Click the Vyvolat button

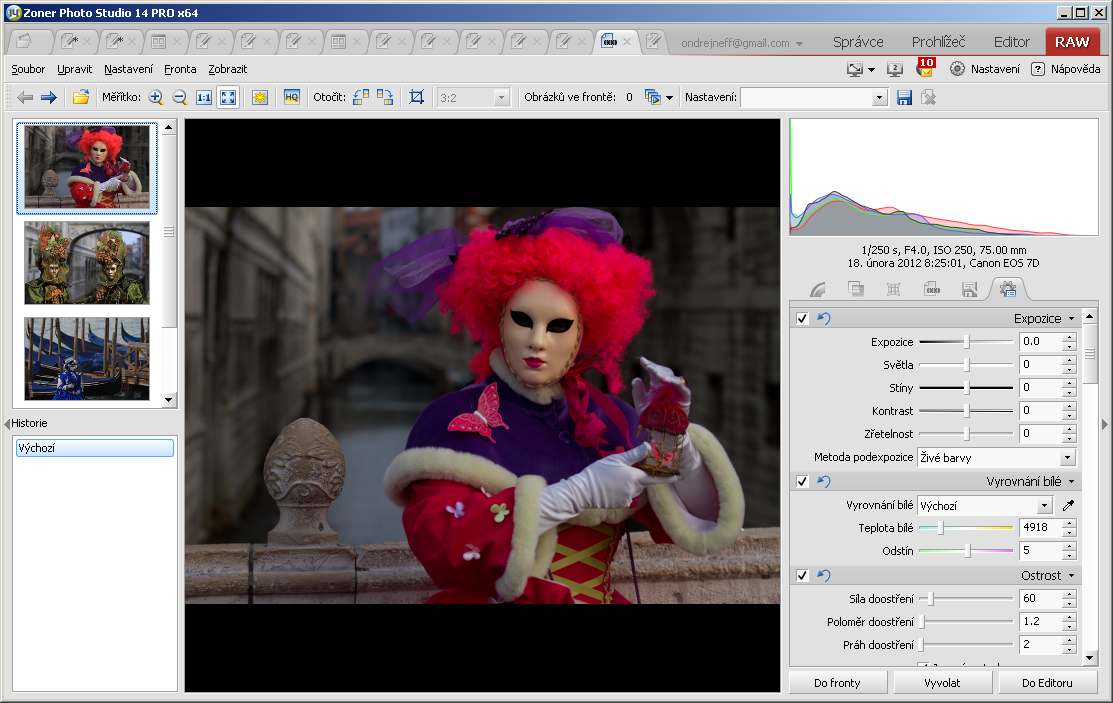(x=942, y=683)
